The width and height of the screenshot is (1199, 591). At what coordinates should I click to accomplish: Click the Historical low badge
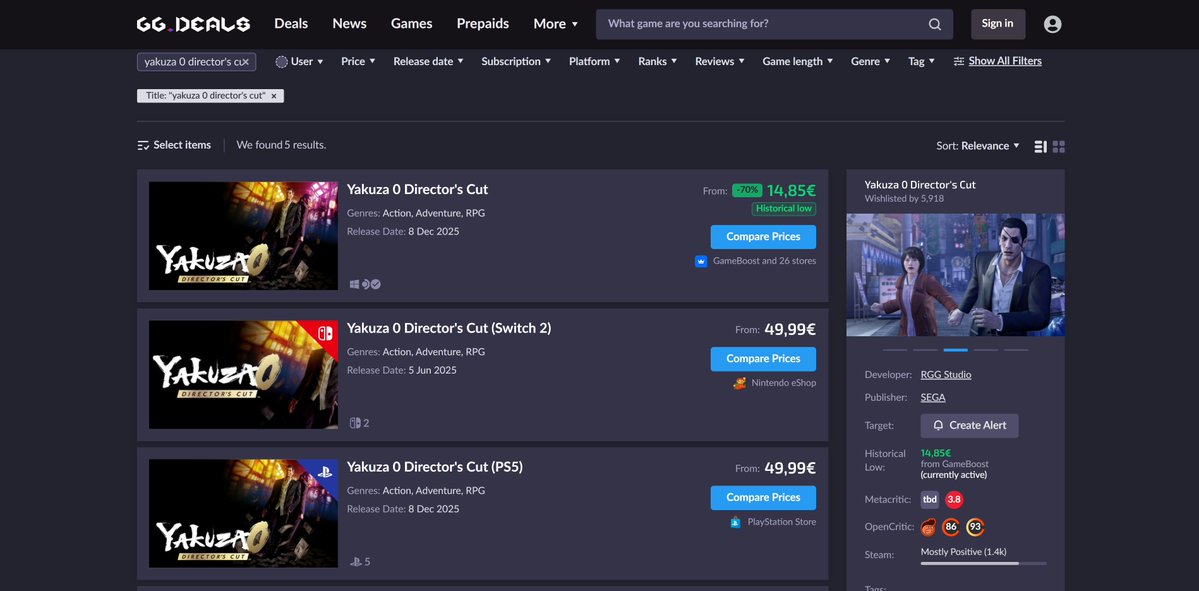coord(784,209)
